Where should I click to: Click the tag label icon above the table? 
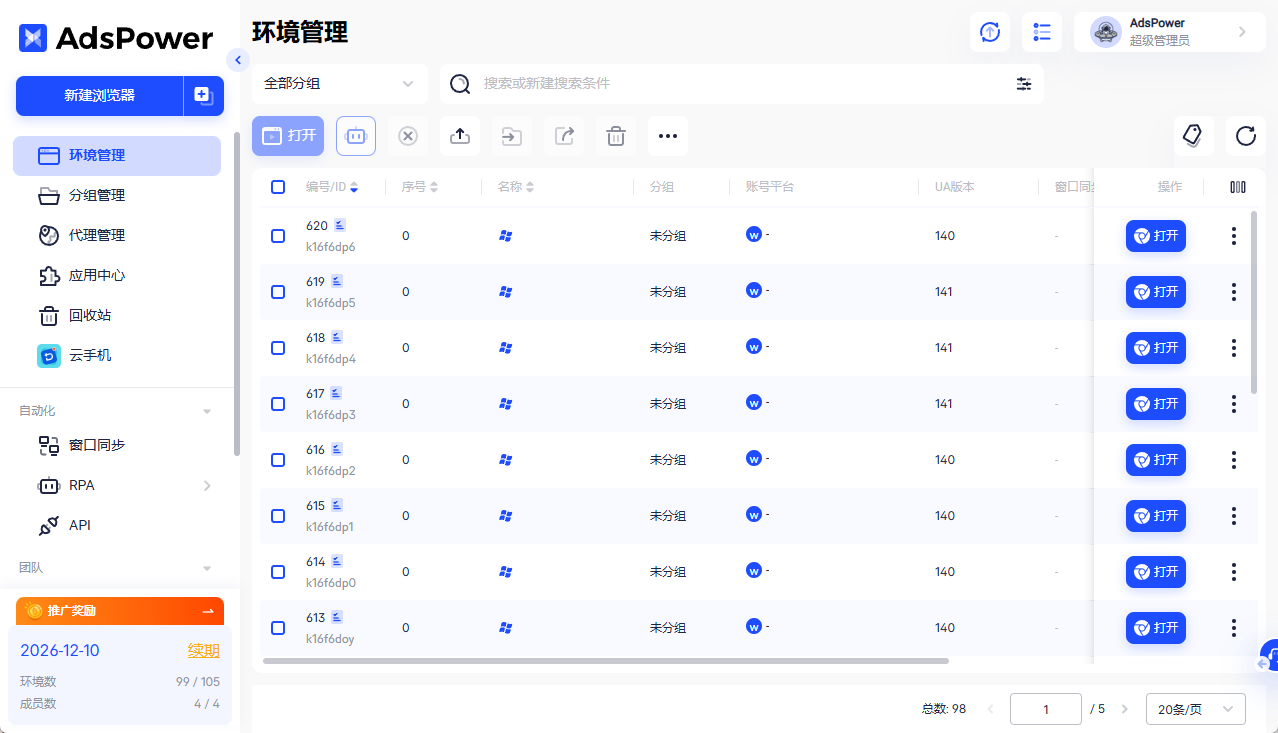pos(1193,135)
